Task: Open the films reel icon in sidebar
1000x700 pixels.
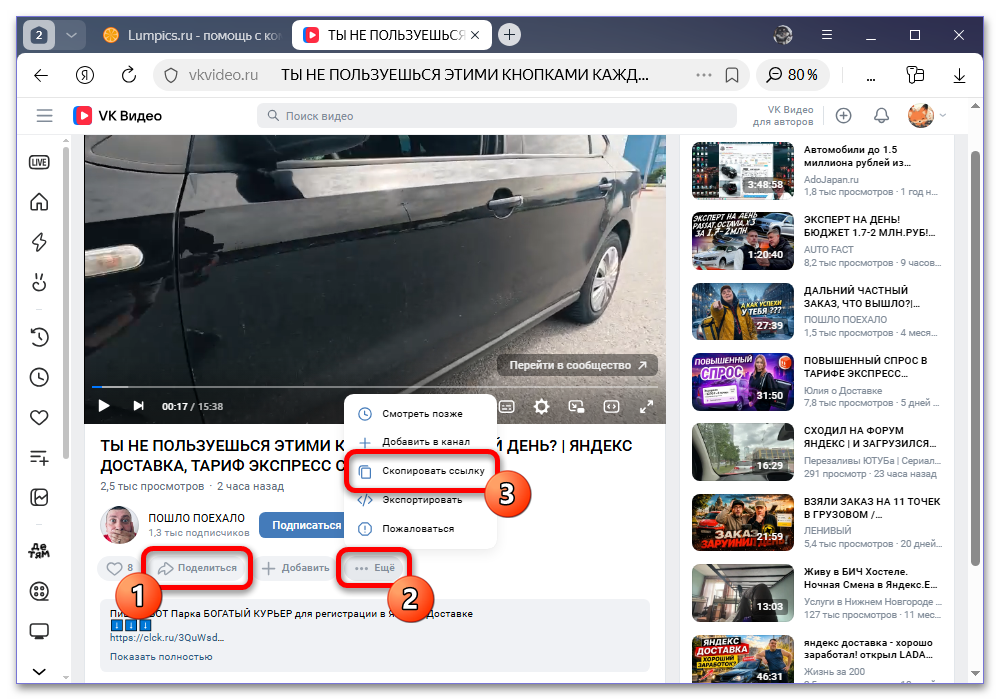Action: 39,592
